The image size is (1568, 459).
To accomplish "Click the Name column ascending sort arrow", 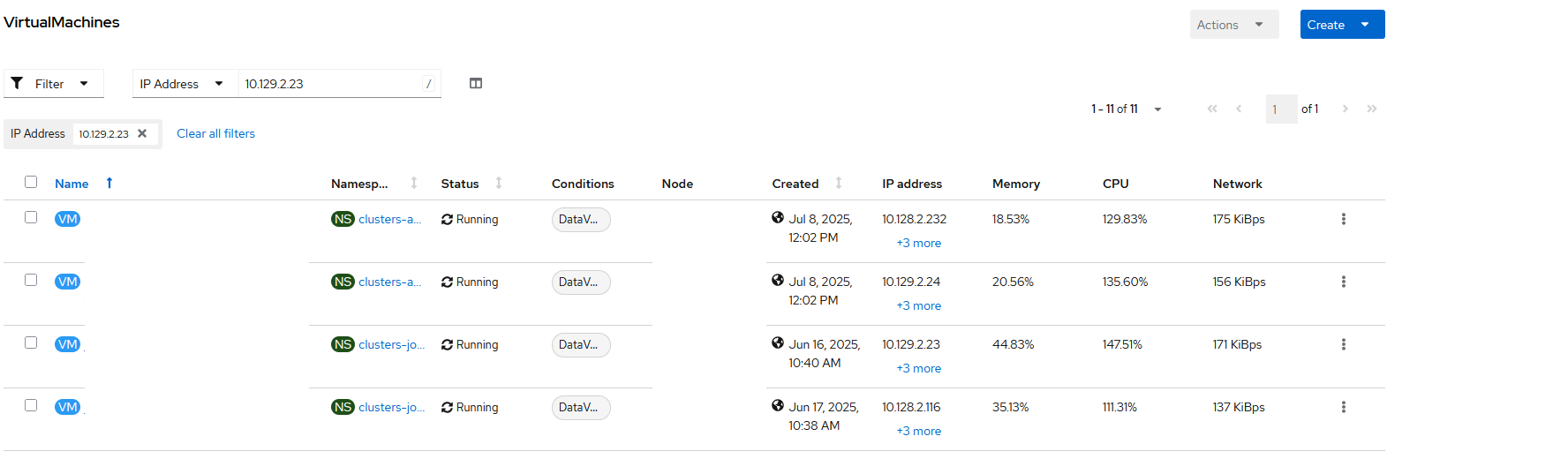I will (x=109, y=183).
